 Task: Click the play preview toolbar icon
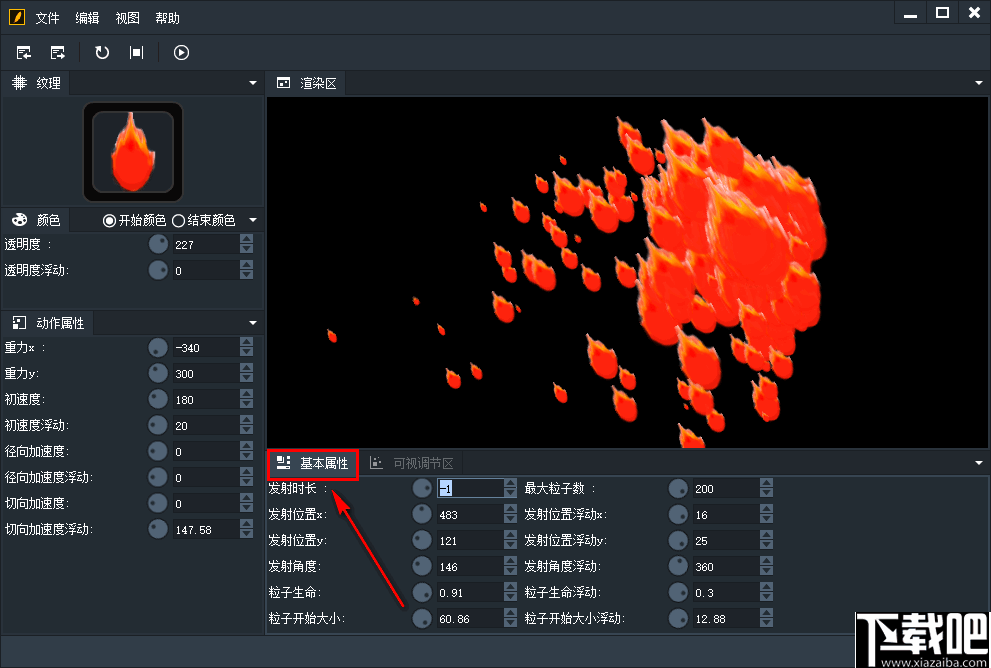click(181, 52)
